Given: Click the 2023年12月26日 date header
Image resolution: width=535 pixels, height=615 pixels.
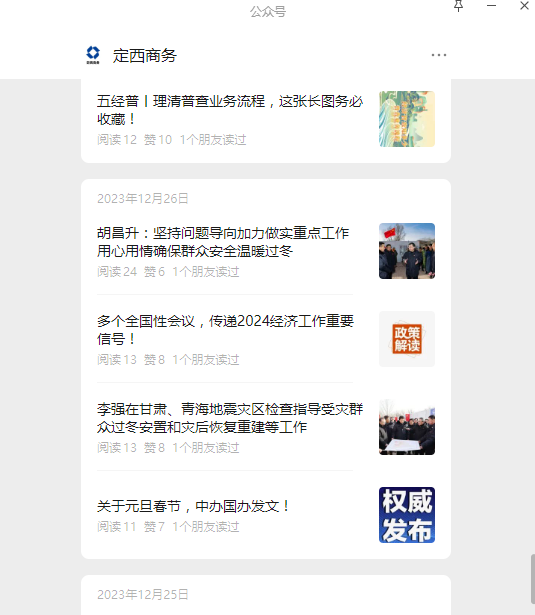Looking at the screenshot, I should 143,198.
